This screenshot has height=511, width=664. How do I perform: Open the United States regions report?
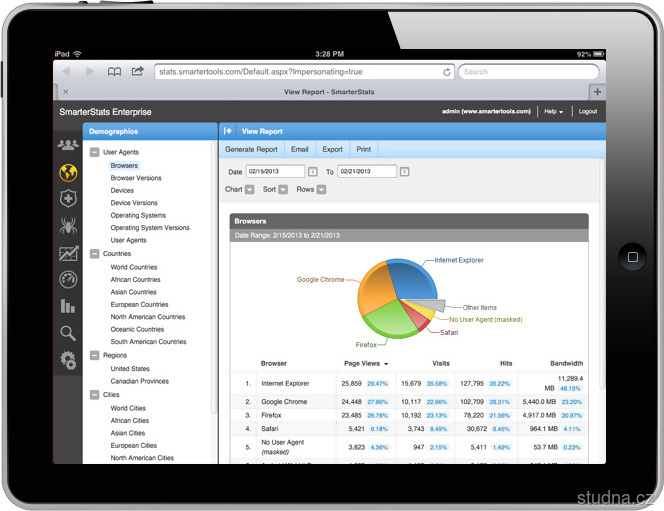click(x=130, y=369)
